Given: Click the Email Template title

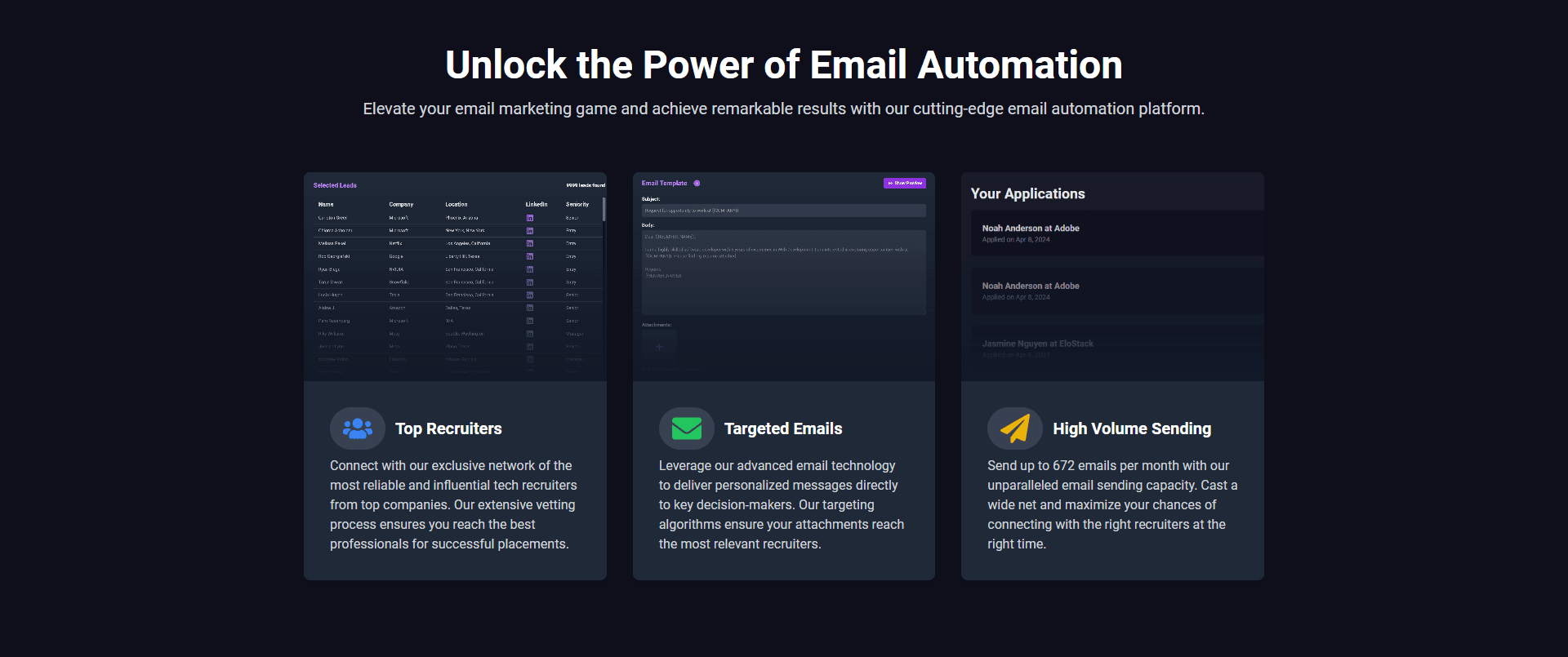Looking at the screenshot, I should click(664, 184).
